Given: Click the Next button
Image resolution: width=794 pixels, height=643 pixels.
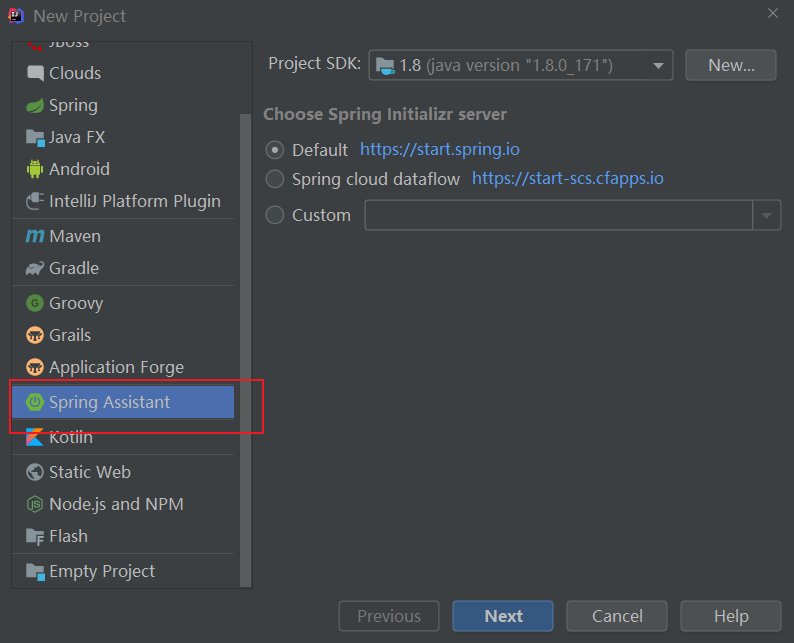Looking at the screenshot, I should pos(502,616).
